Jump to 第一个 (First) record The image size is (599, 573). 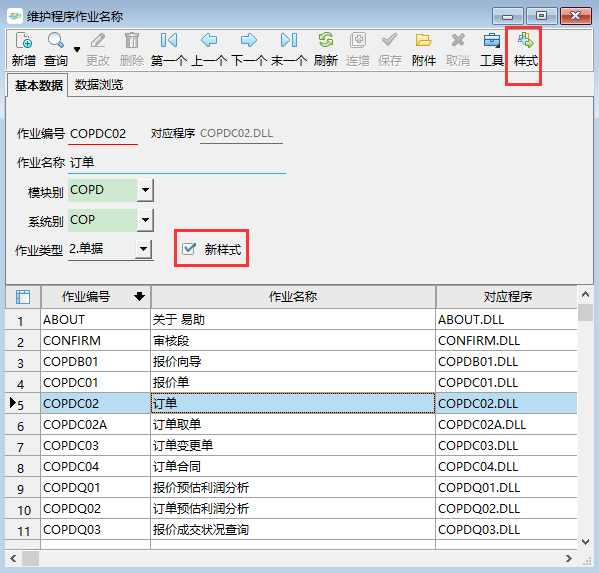tap(168, 50)
